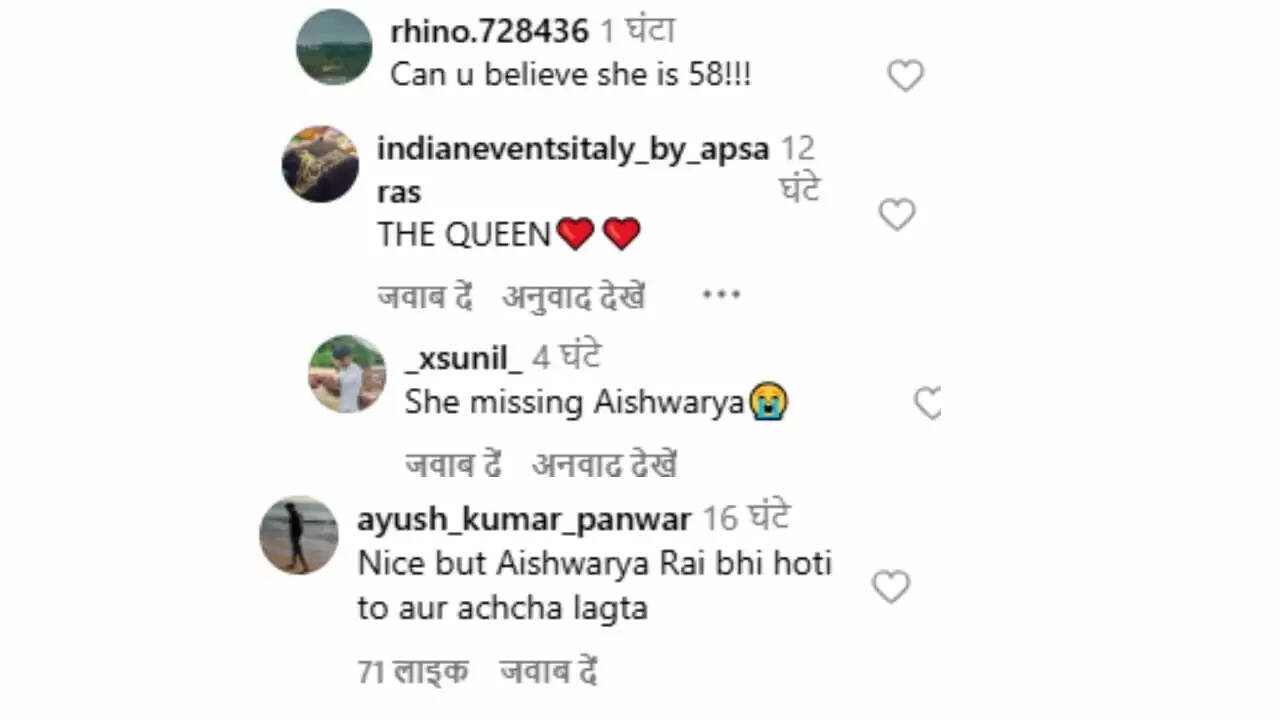Image resolution: width=1280 pixels, height=720 pixels.
Task: Open the 16 घंटे timestamp on ayush_kumar_panwar's comment
Action: pyautogui.click(x=746, y=518)
